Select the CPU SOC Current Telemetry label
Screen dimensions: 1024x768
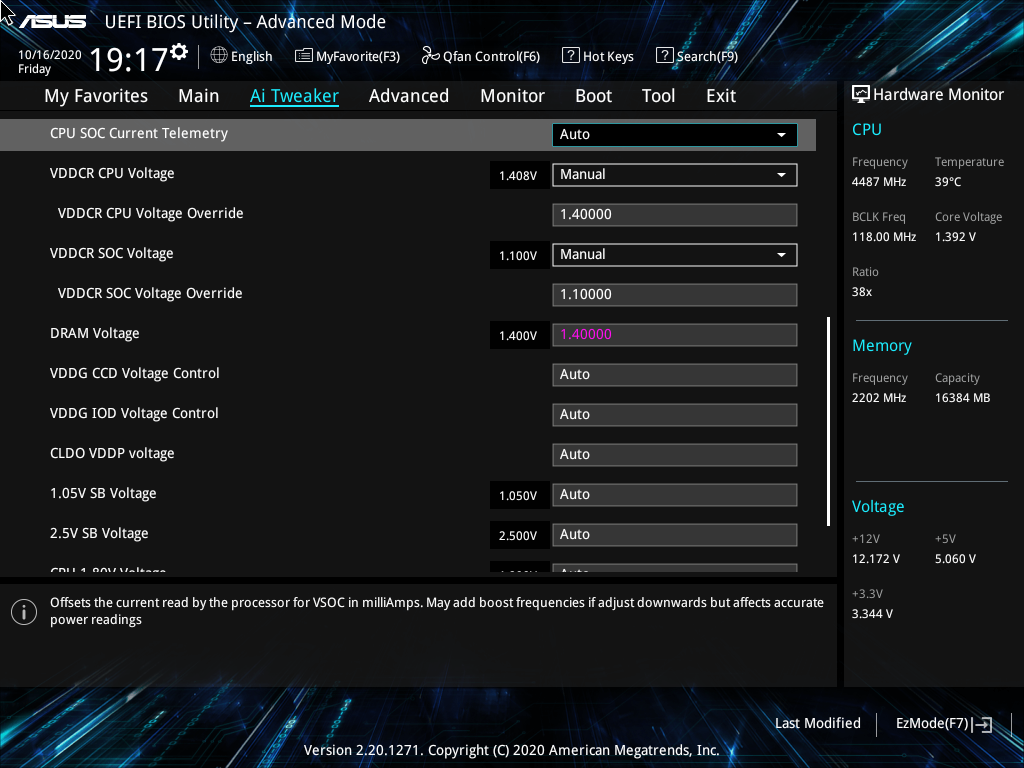tap(139, 133)
